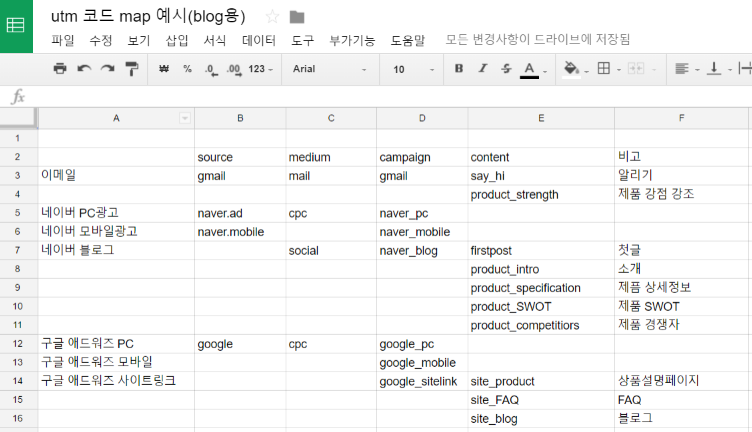
Task: Open the 도움말 menu
Action: (x=408, y=40)
